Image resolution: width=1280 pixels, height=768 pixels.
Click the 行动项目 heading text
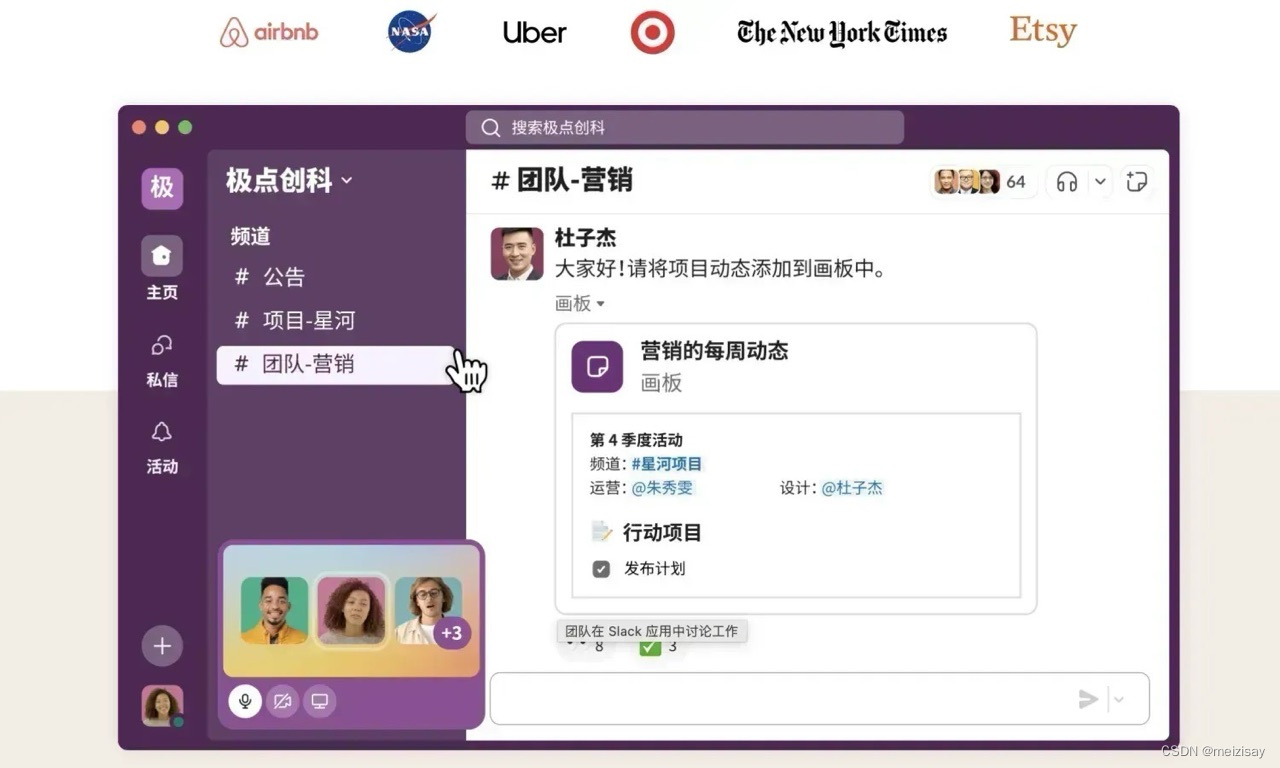(x=662, y=533)
